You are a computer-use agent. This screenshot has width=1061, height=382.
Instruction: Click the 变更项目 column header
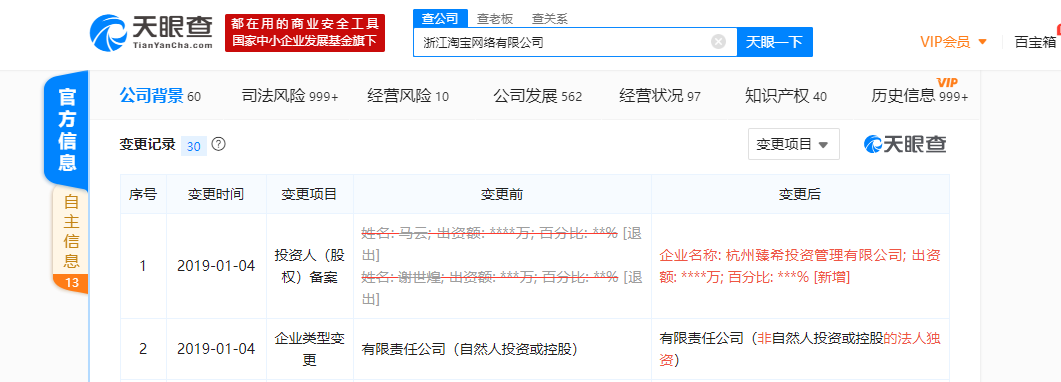coord(309,194)
